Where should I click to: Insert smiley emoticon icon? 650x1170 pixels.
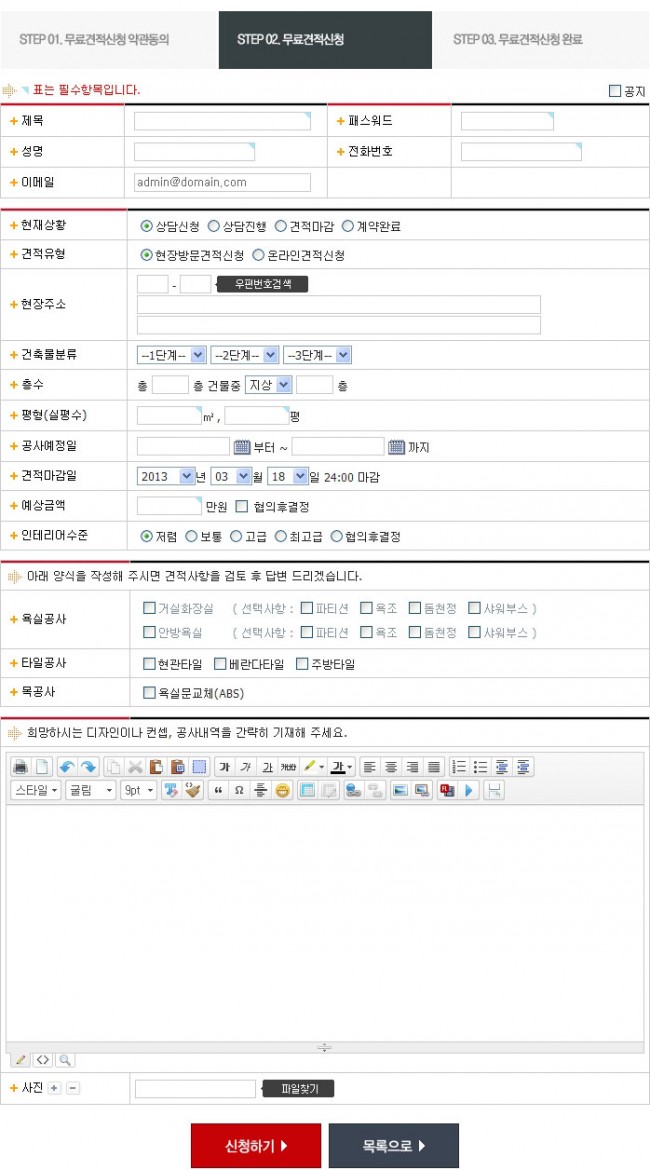click(x=282, y=790)
